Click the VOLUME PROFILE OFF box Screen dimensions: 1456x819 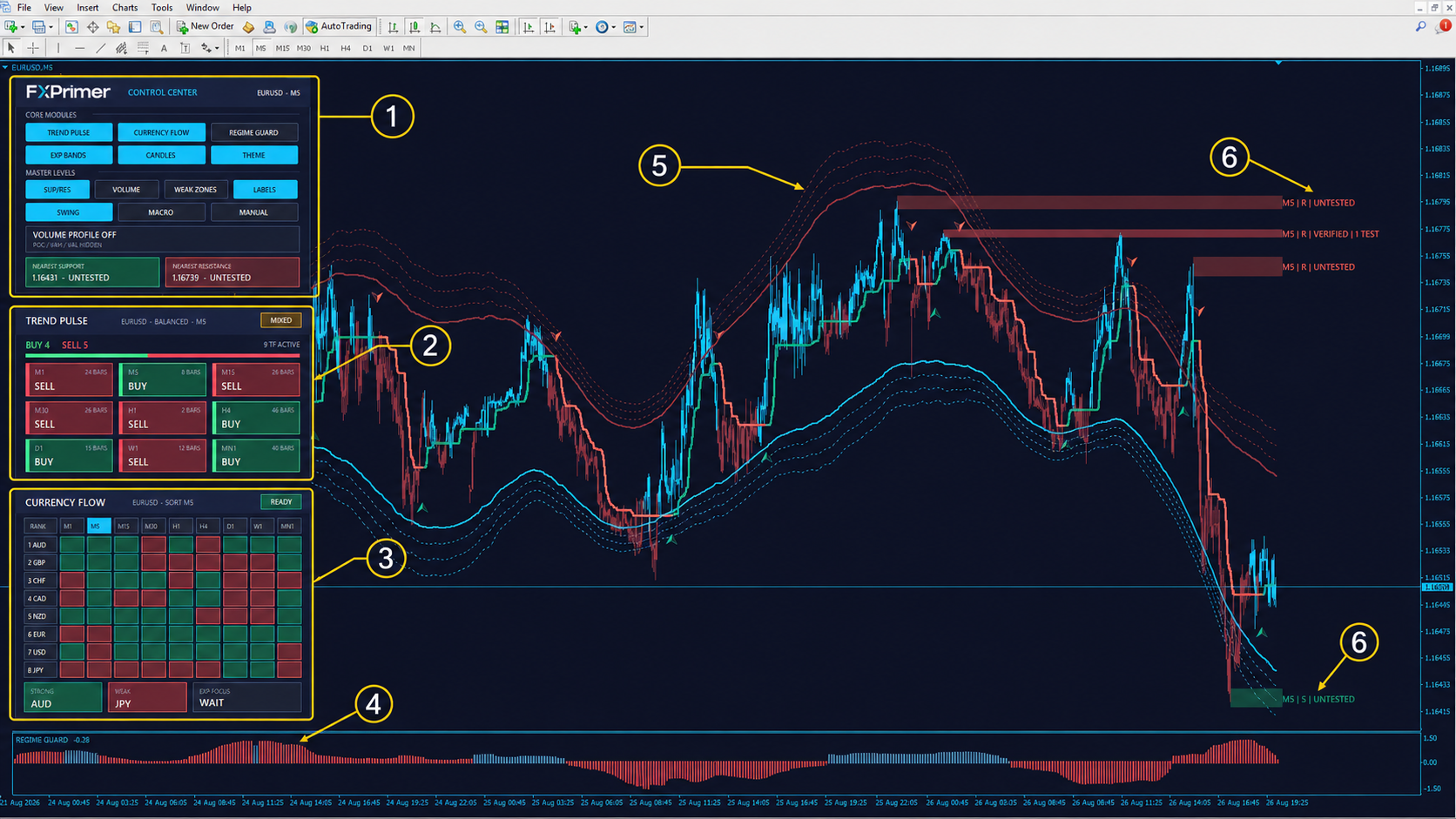163,239
